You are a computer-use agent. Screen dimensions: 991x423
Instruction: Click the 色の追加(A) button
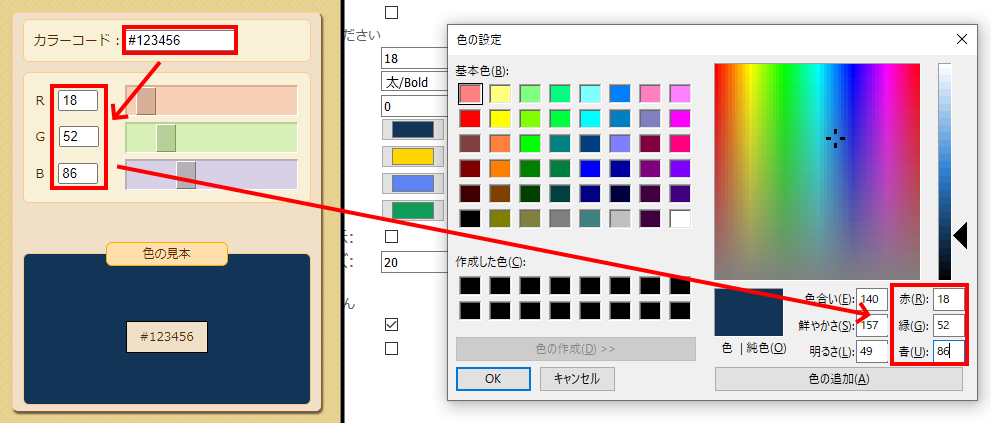point(838,379)
